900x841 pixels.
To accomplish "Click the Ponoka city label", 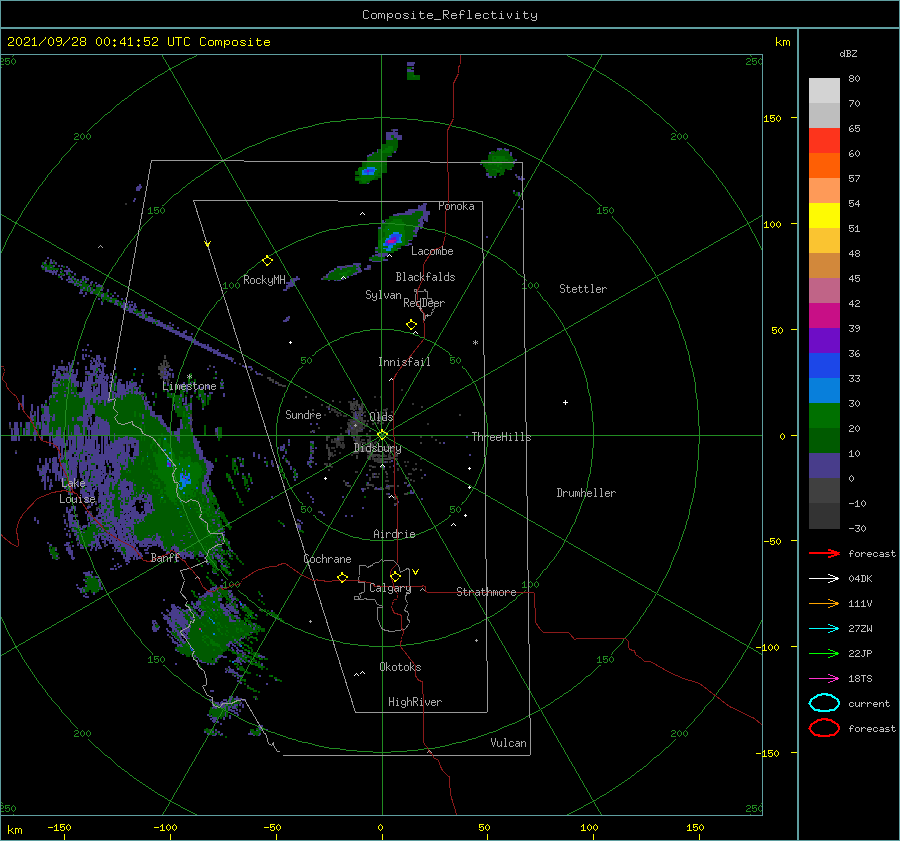I will [x=456, y=206].
